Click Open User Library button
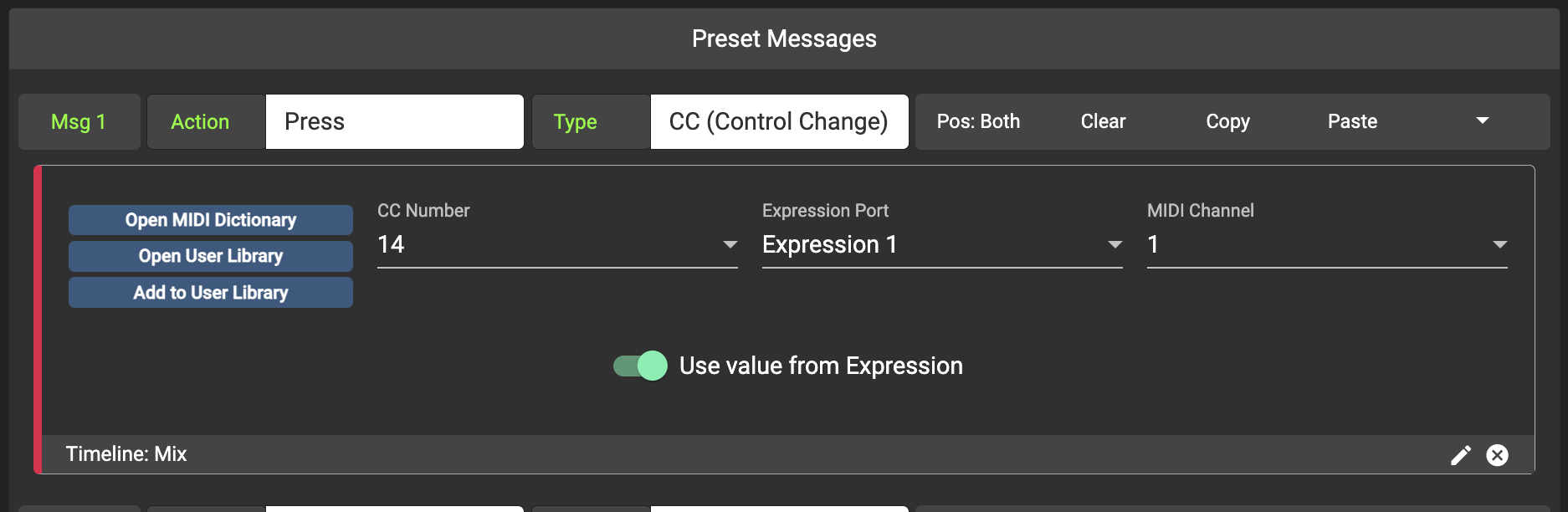This screenshot has height=512, width=1568. 211,256
